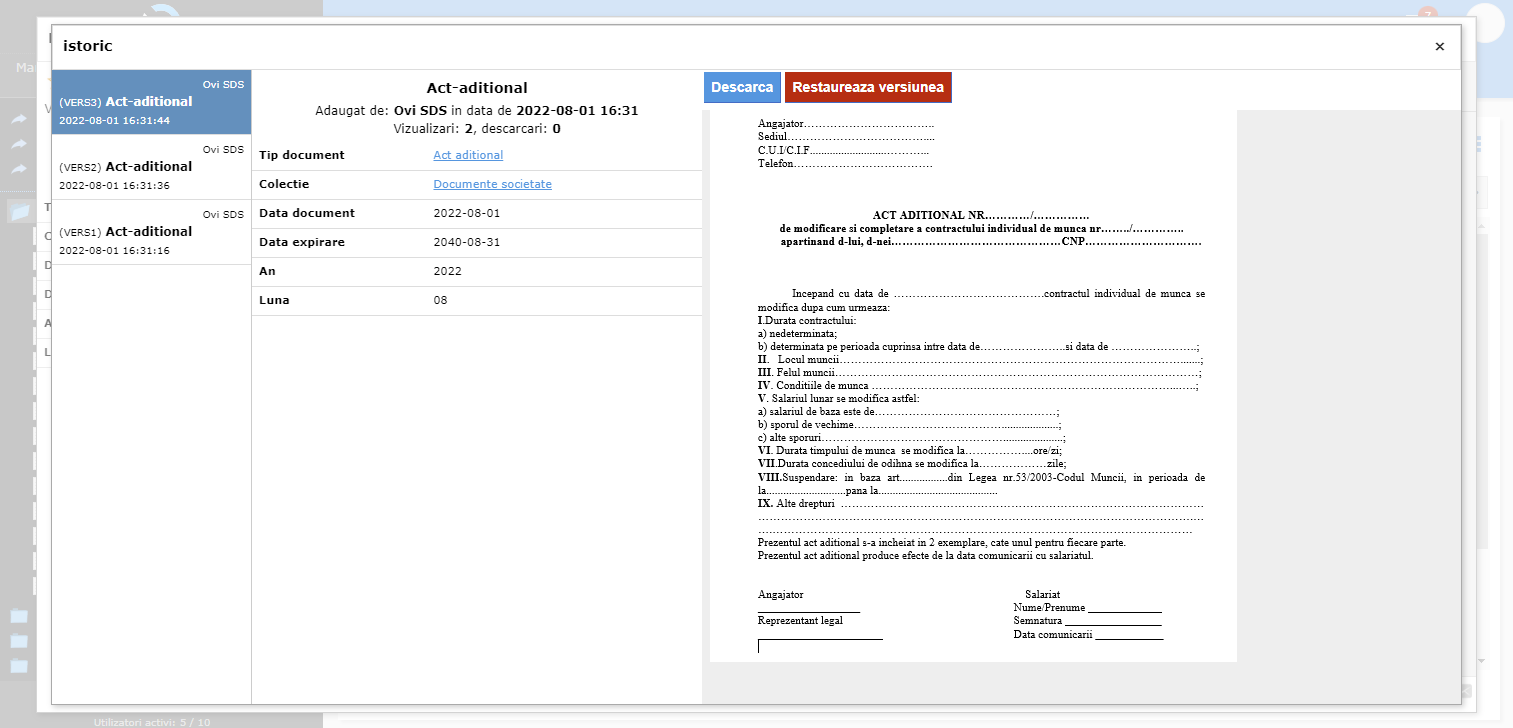Screen dimensions: 1513x728
Task: Click the document preview page
Action: 973,386
